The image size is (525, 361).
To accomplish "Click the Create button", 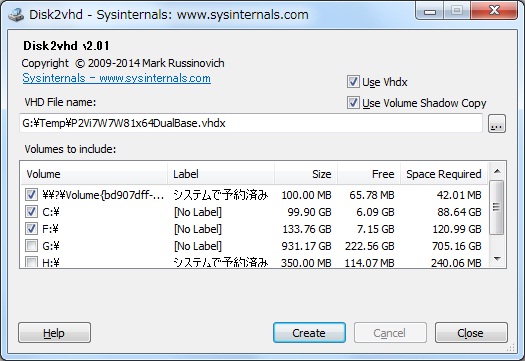I will click(x=309, y=333).
